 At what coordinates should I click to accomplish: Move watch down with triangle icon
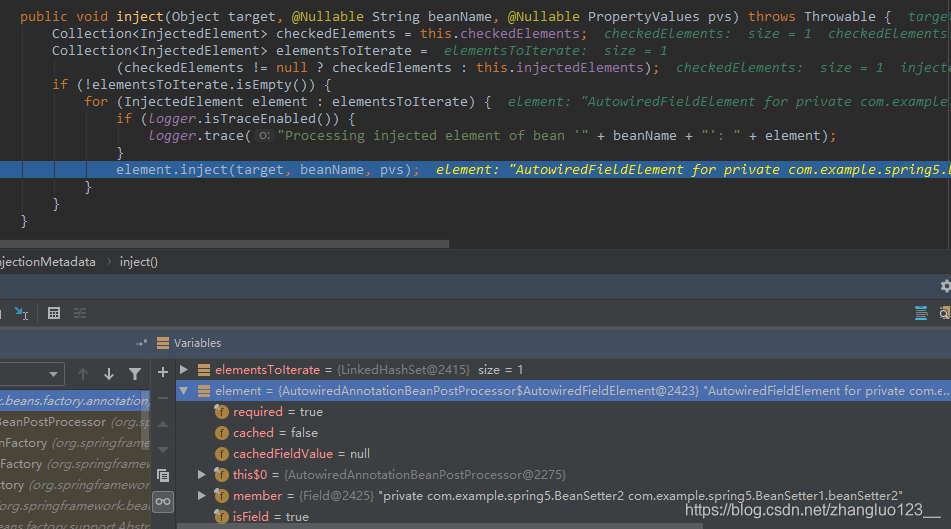point(163,450)
